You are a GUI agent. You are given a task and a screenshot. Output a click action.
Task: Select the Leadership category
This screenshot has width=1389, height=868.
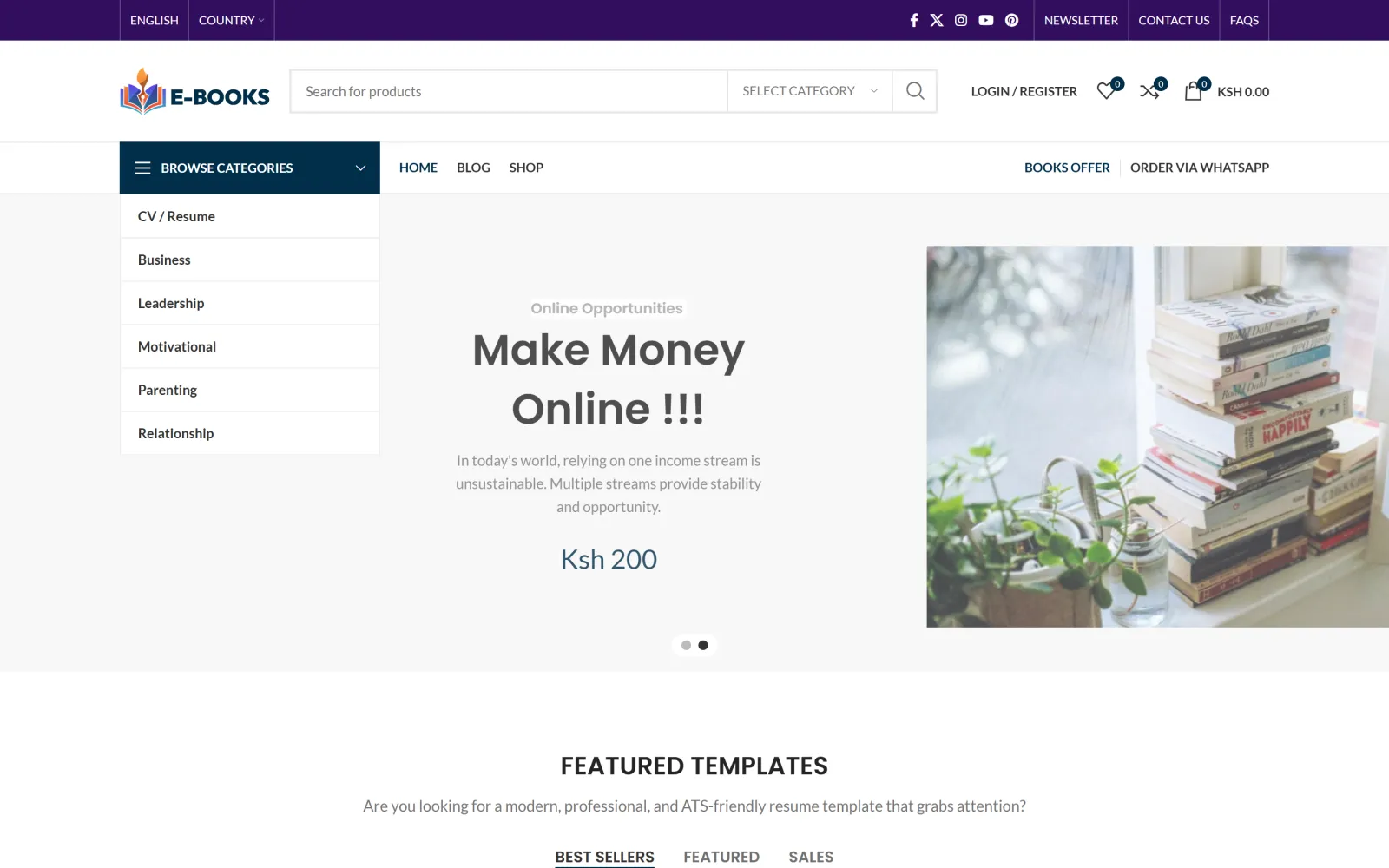pyautogui.click(x=250, y=303)
